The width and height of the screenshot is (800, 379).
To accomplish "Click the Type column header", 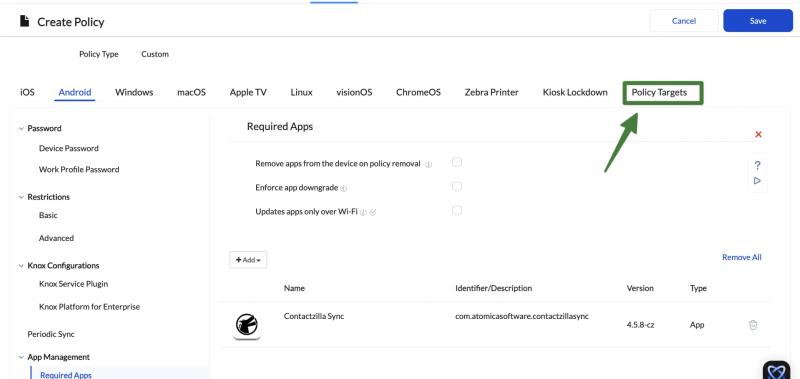I will [698, 288].
